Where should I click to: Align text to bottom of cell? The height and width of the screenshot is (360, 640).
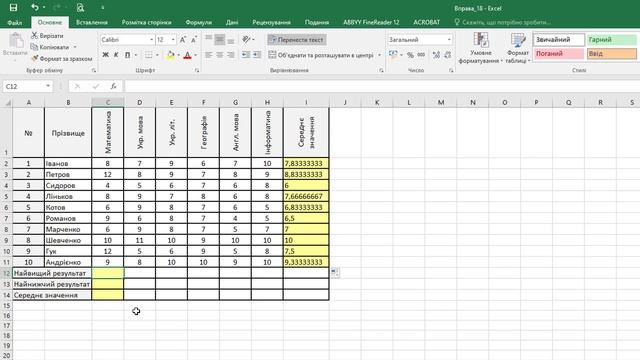[x=231, y=40]
